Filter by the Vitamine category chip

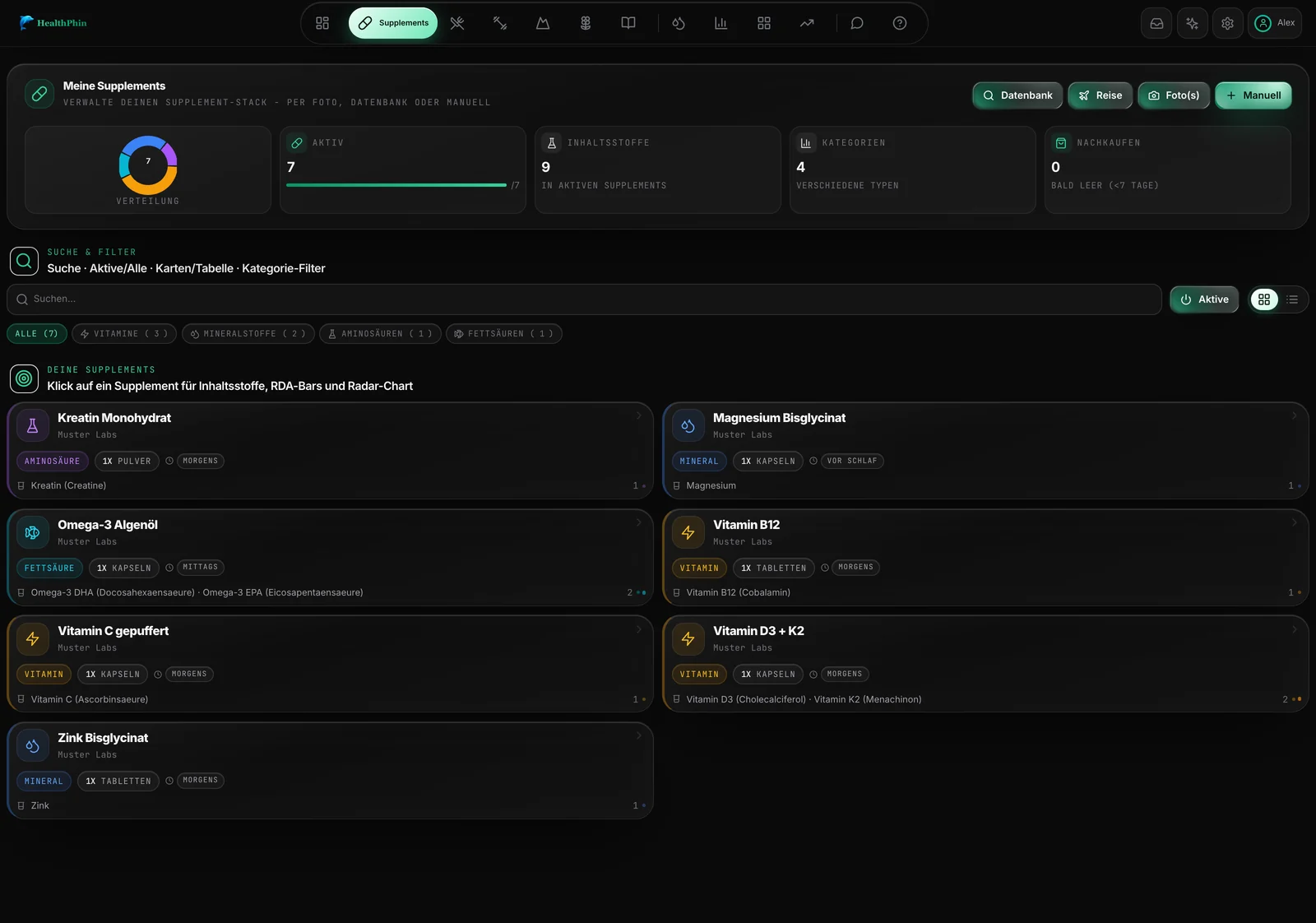tap(124, 334)
